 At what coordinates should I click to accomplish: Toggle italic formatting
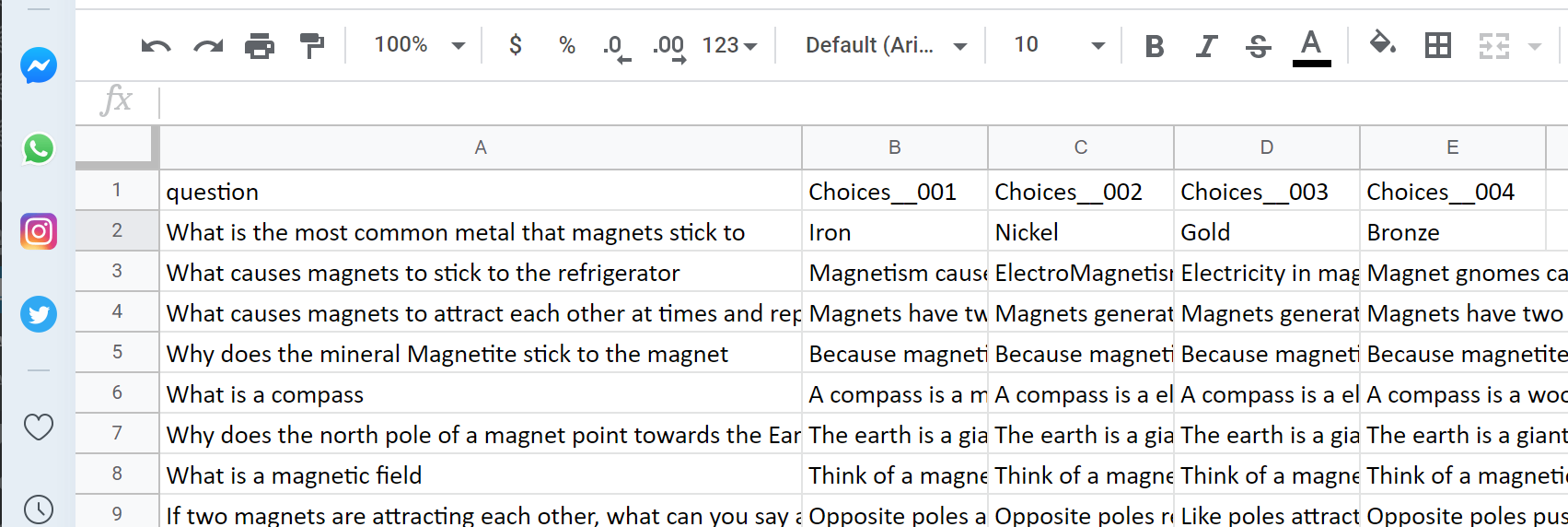point(1206,46)
